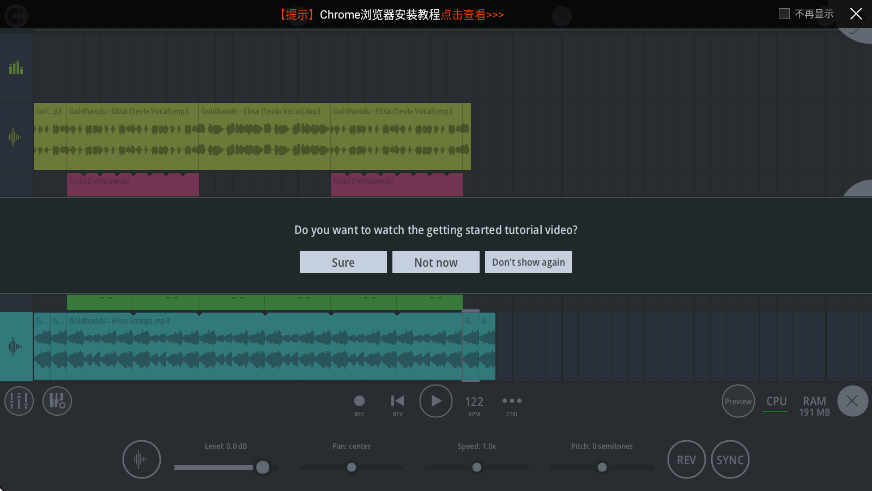Open the mixer sliders icon
This screenshot has width=872, height=491.
[19, 401]
